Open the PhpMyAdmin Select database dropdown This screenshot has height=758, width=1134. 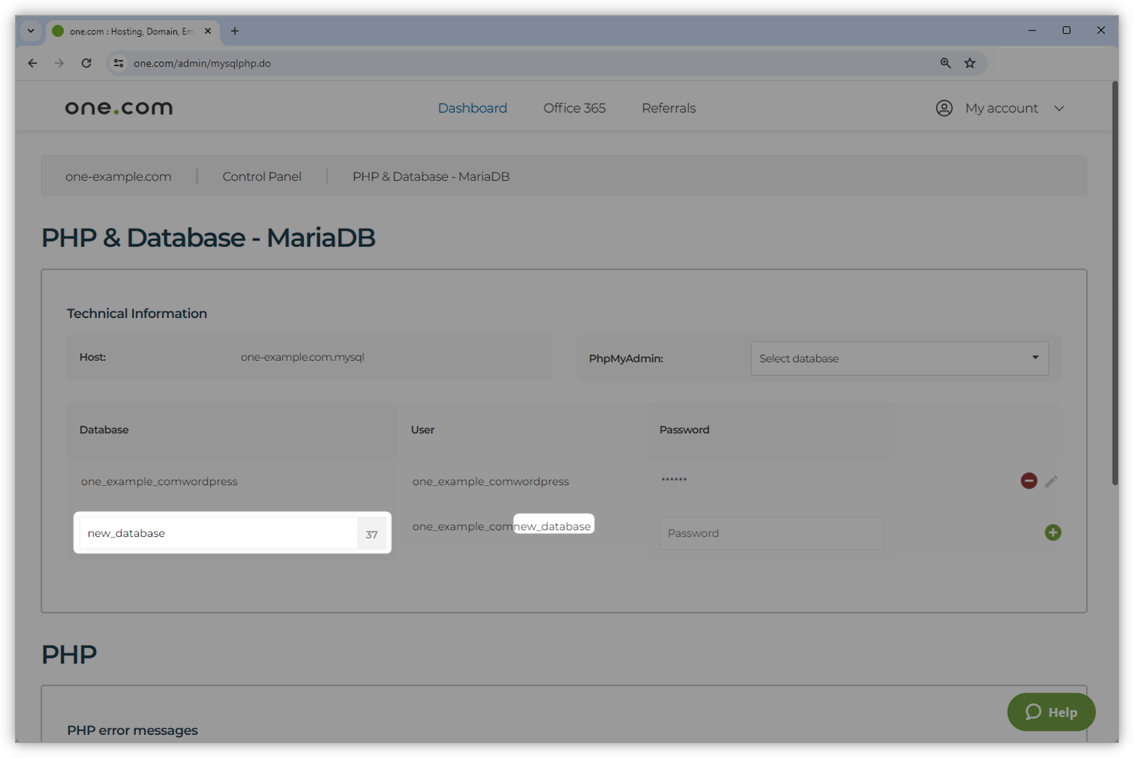(x=899, y=358)
